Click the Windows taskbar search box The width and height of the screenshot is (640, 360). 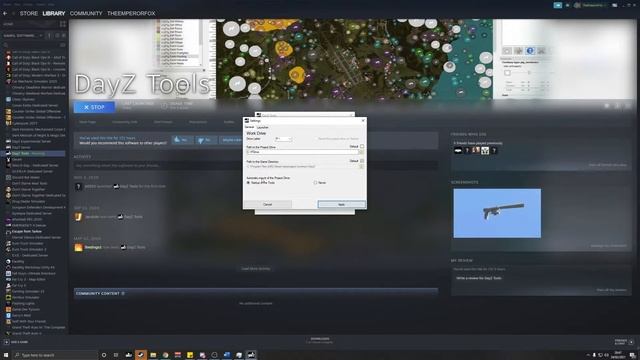click(55, 355)
